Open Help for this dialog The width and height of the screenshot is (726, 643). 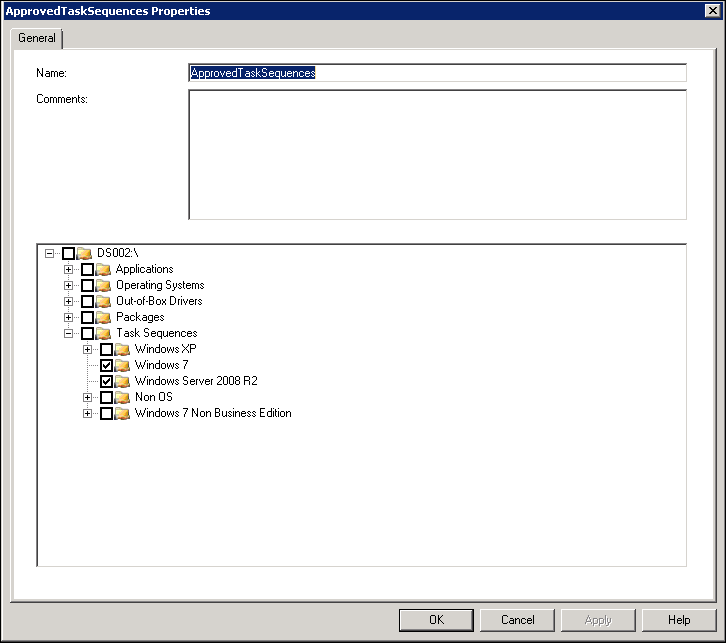[679, 620]
